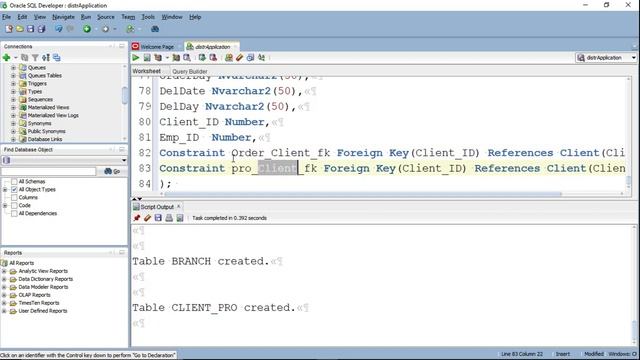Switch to the Query Builder tab
The image size is (640, 360).
click(190, 71)
